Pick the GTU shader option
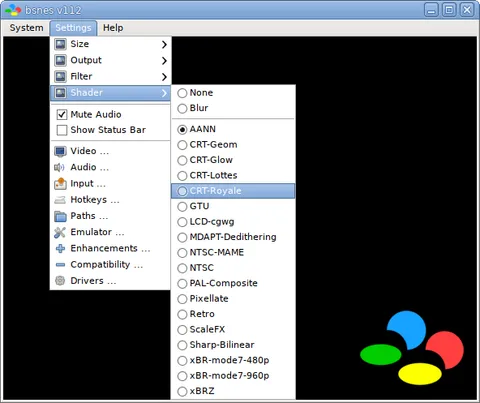This screenshot has height=403, width=480. point(233,206)
